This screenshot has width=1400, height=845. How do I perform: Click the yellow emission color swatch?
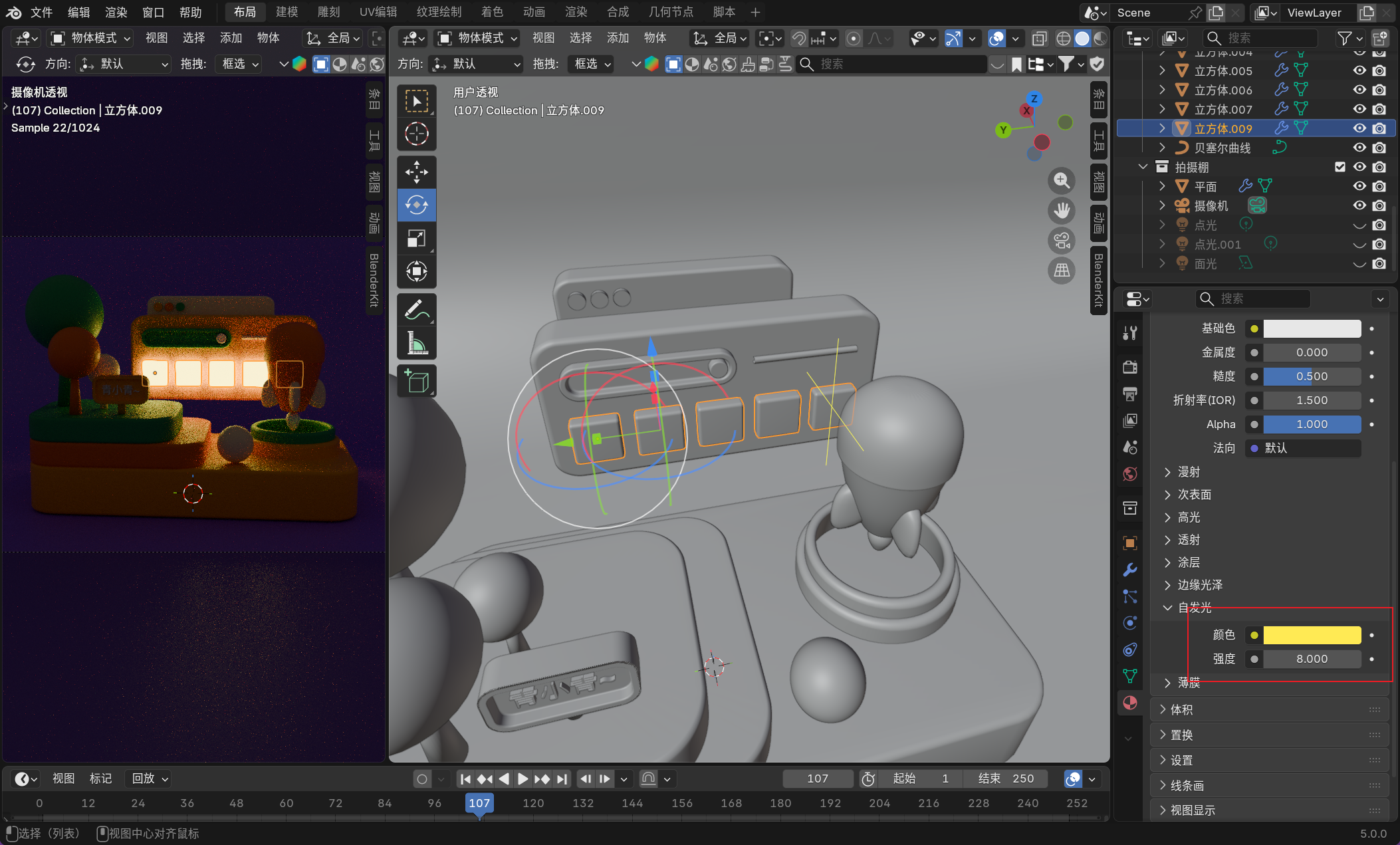click(1312, 635)
